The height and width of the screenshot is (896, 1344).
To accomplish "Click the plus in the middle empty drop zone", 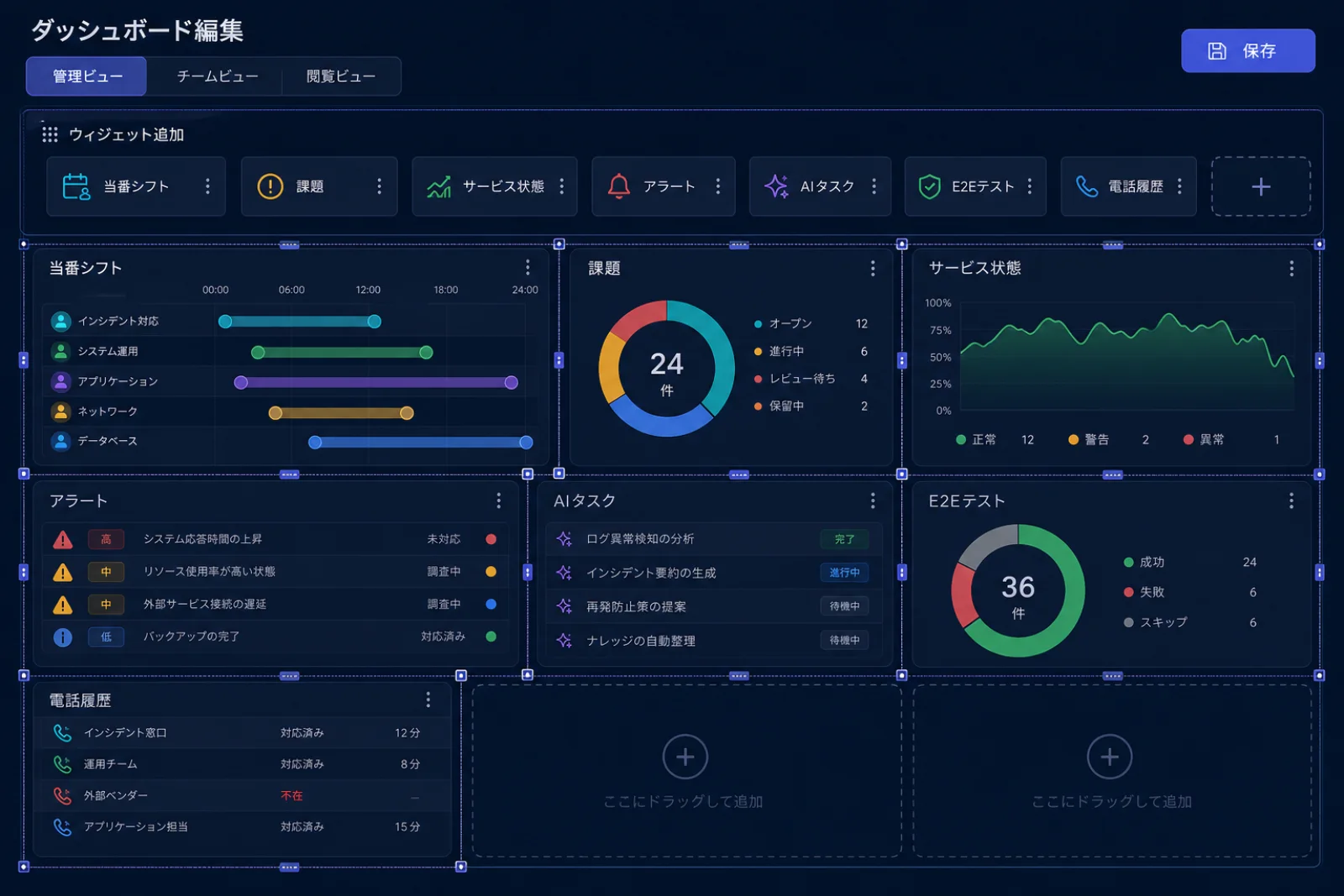I will [x=685, y=757].
